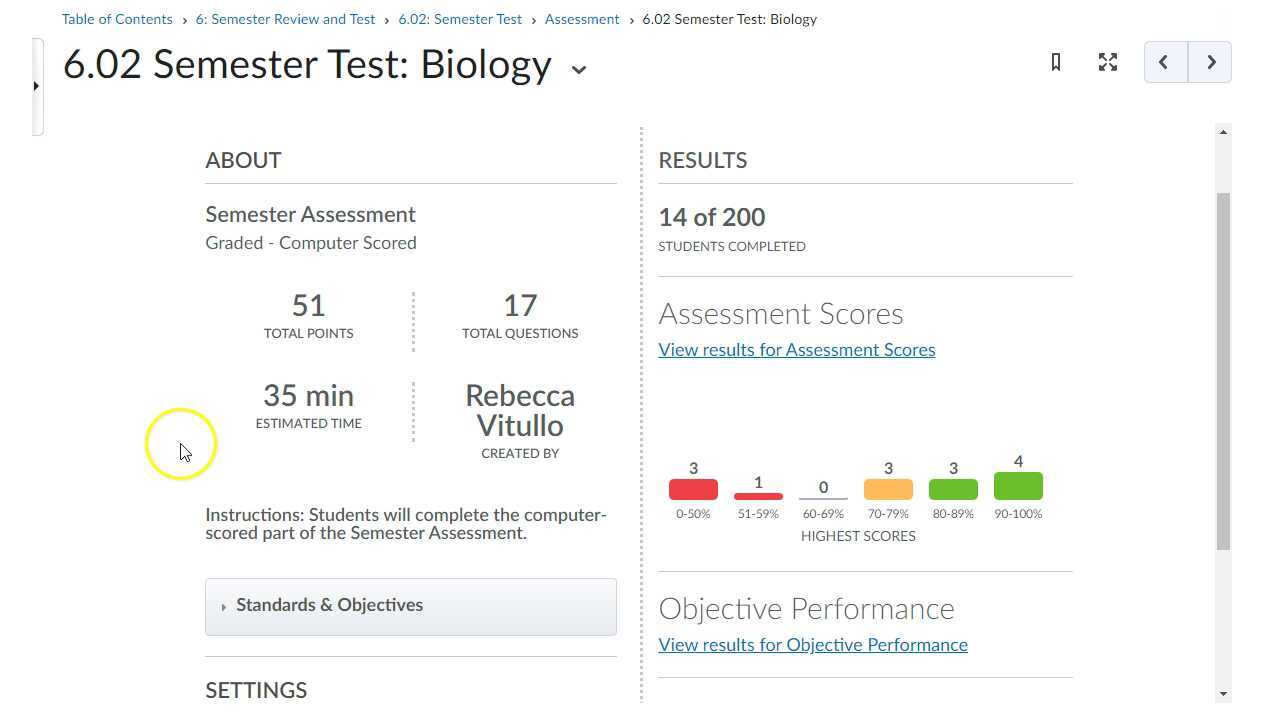Select the orange 70-79% score bar
This screenshot has height=720, width=1280.
[888, 489]
